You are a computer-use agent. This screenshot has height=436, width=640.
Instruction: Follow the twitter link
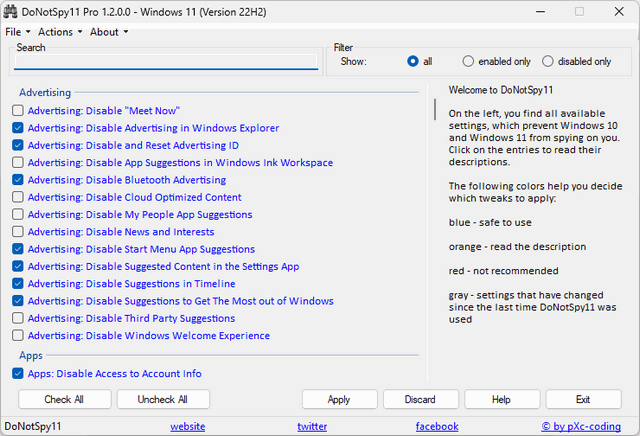(x=312, y=426)
